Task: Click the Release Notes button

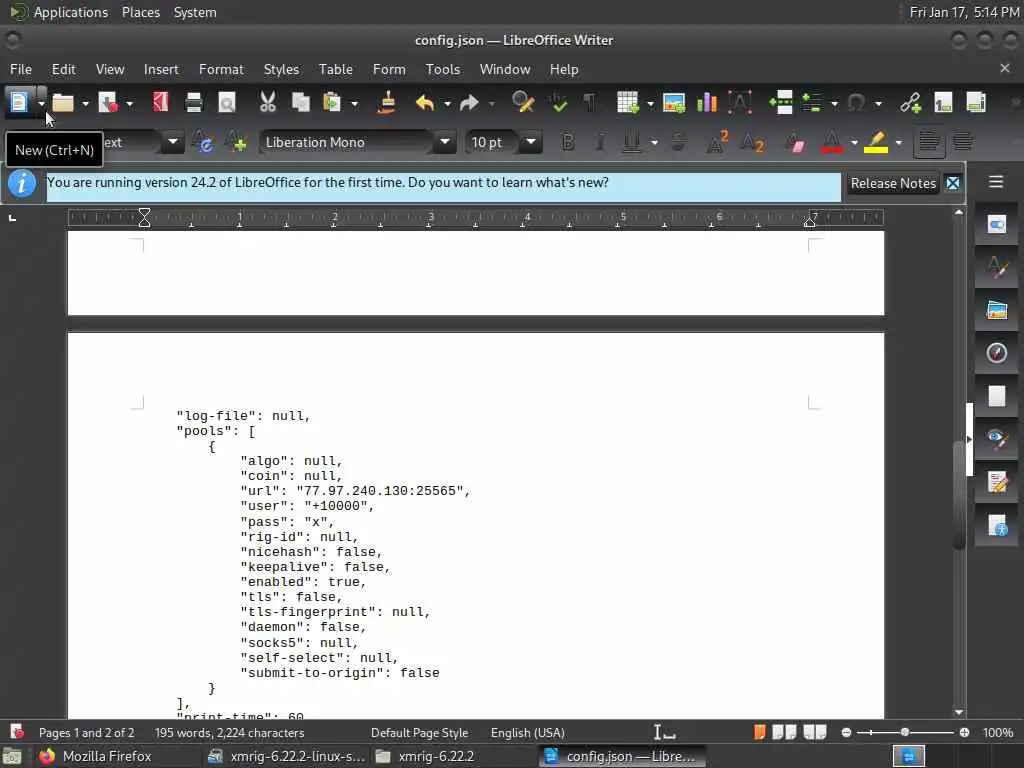Action: click(893, 184)
